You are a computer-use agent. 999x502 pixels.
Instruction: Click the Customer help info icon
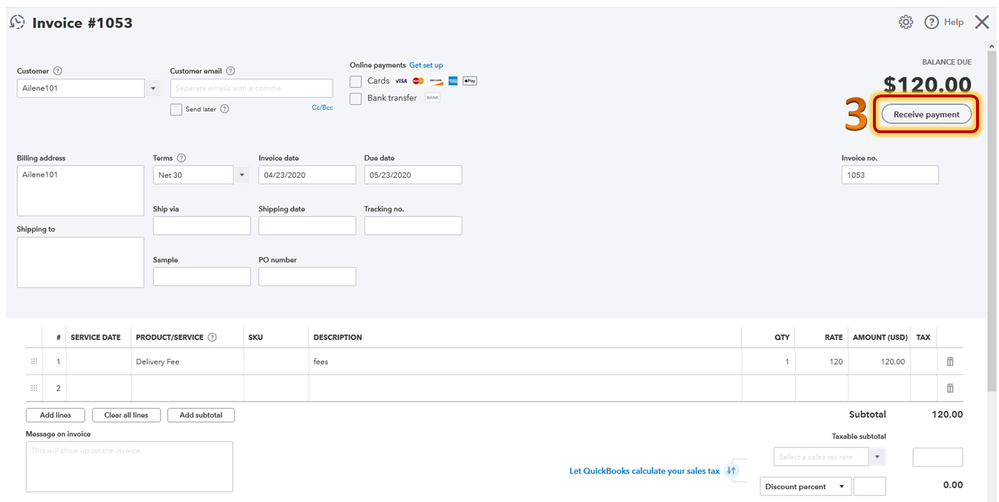pyautogui.click(x=58, y=71)
